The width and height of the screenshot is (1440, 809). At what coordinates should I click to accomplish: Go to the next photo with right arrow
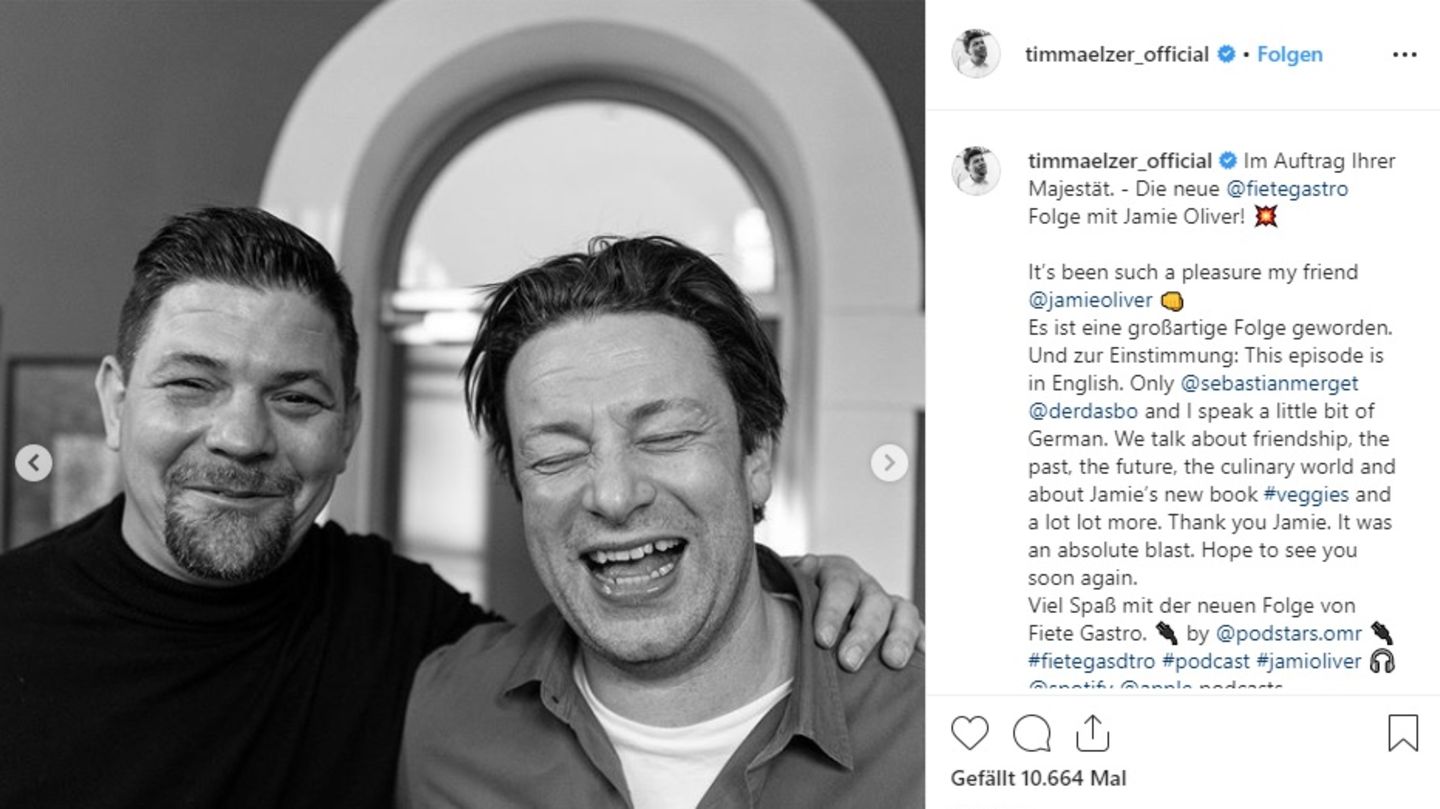click(x=889, y=463)
